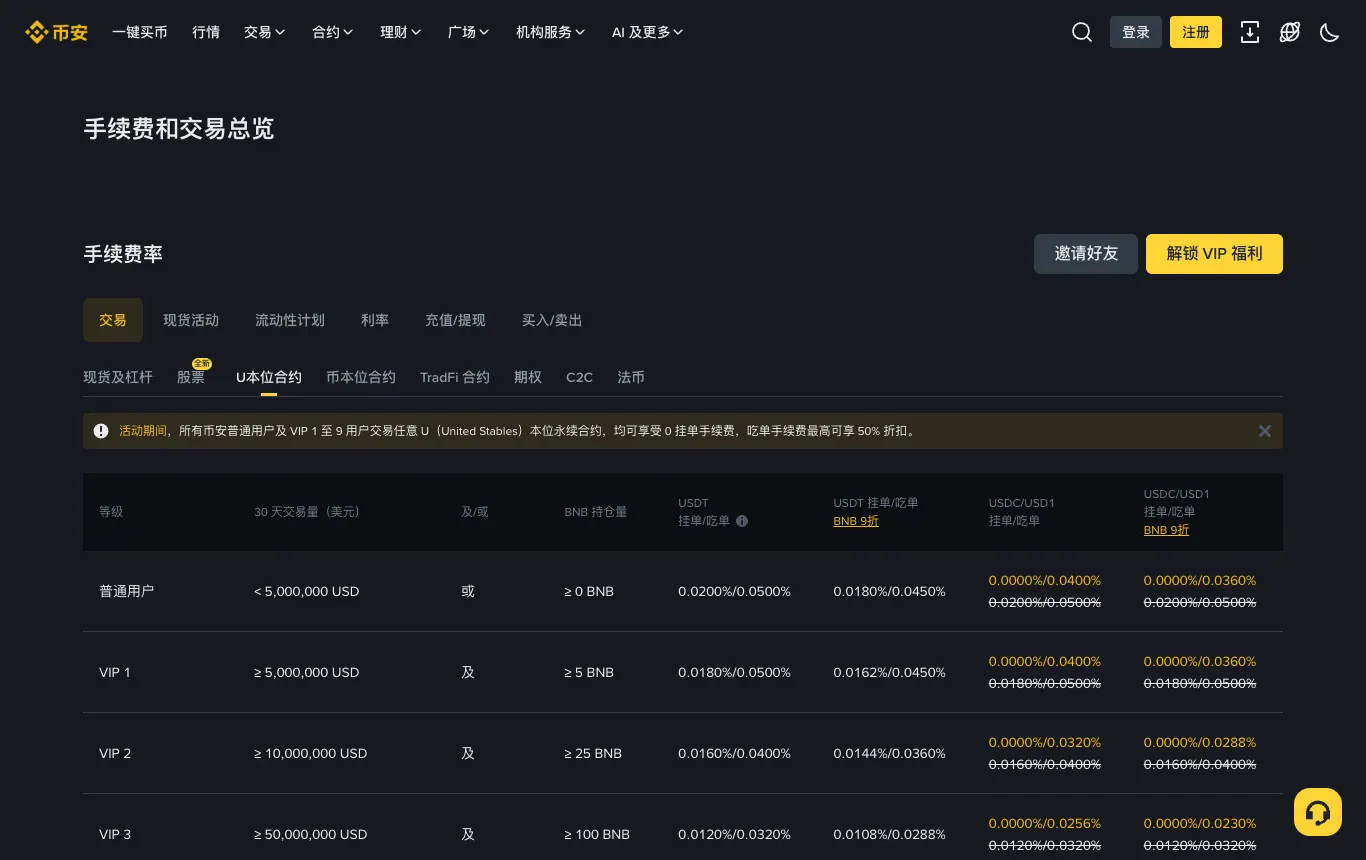The width and height of the screenshot is (1366, 860).
Task: Select the C2C sub-tab
Action: 579,377
